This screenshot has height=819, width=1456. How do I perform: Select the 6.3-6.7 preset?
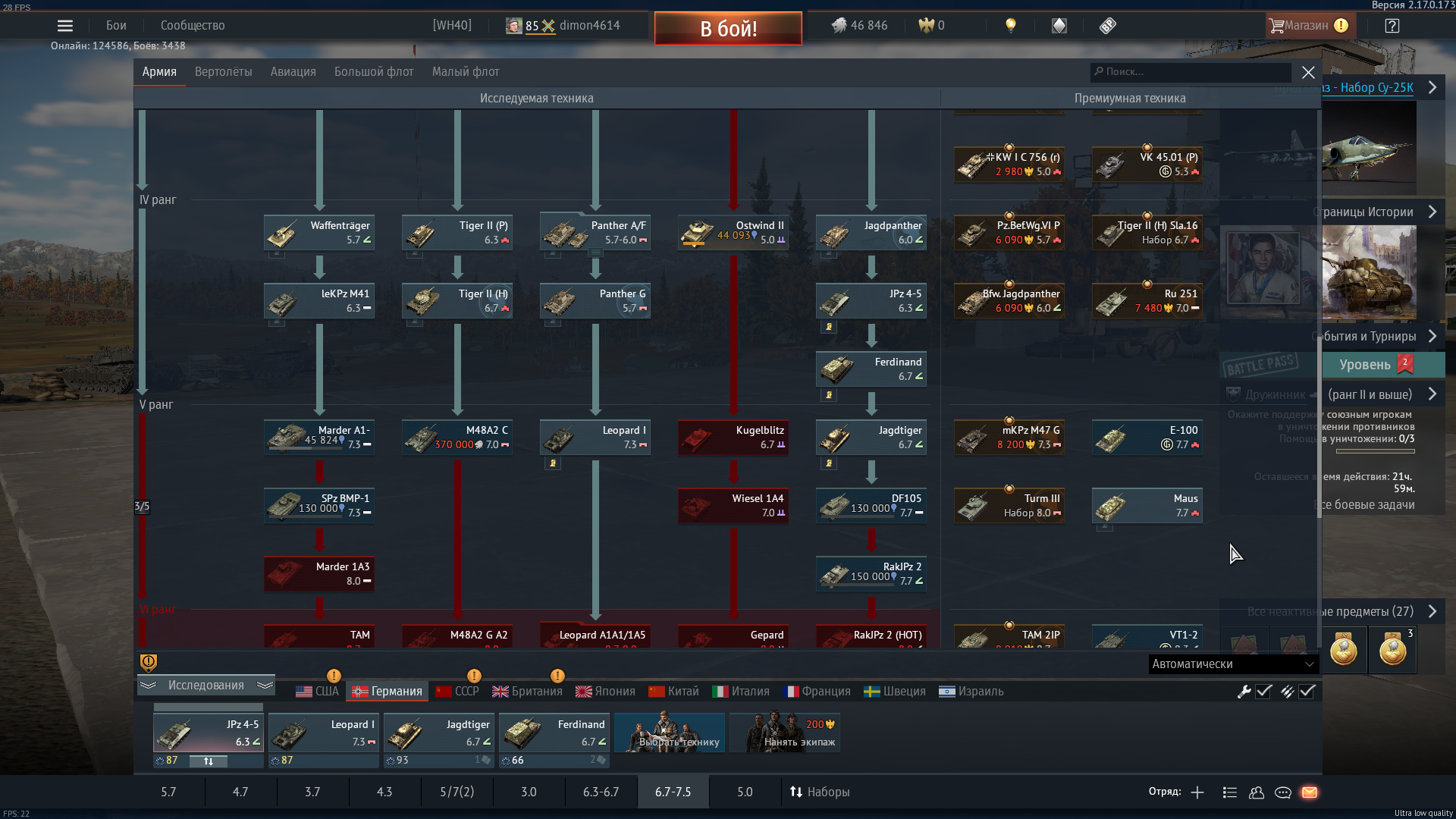click(x=601, y=792)
